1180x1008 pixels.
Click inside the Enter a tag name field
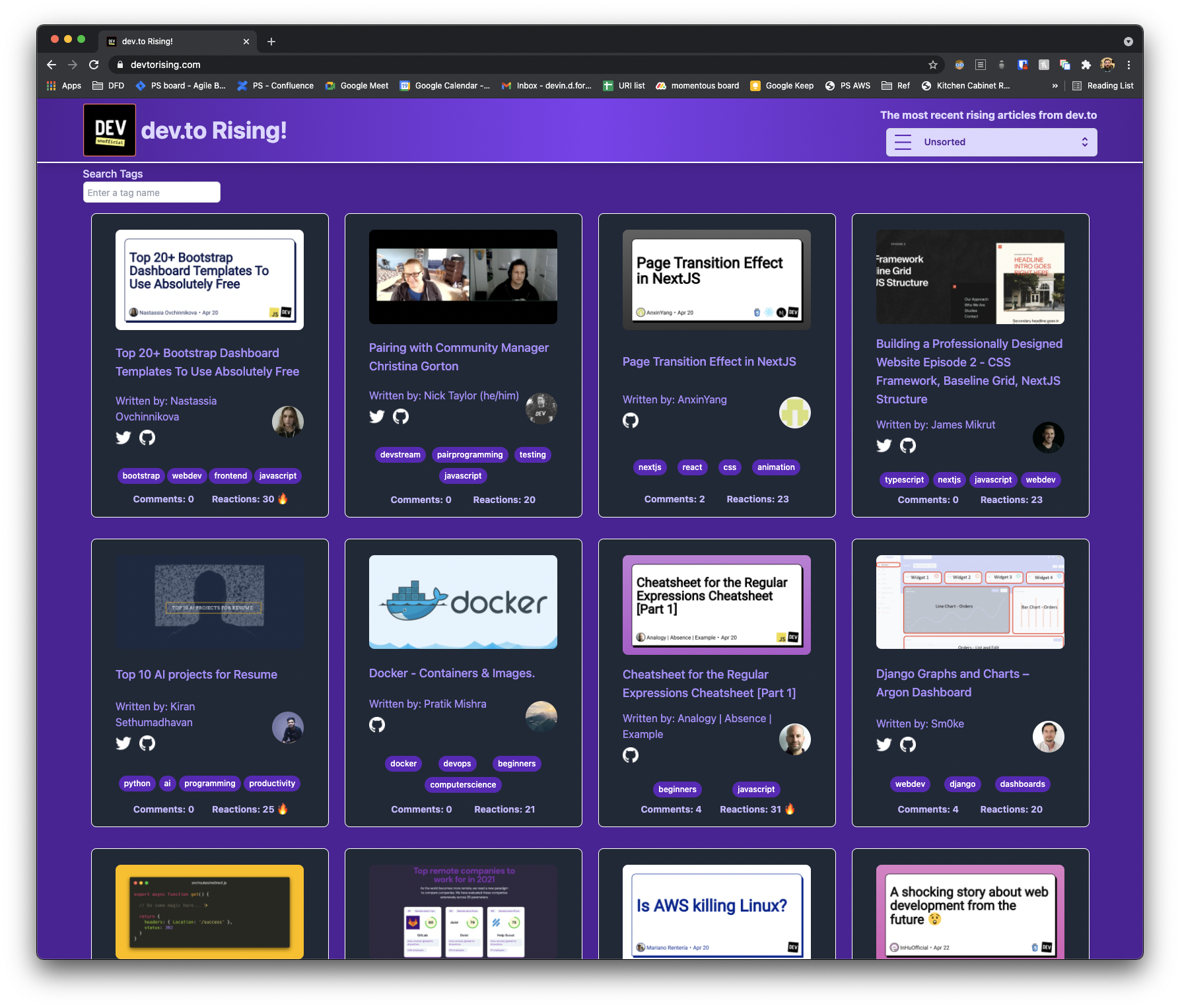151,192
